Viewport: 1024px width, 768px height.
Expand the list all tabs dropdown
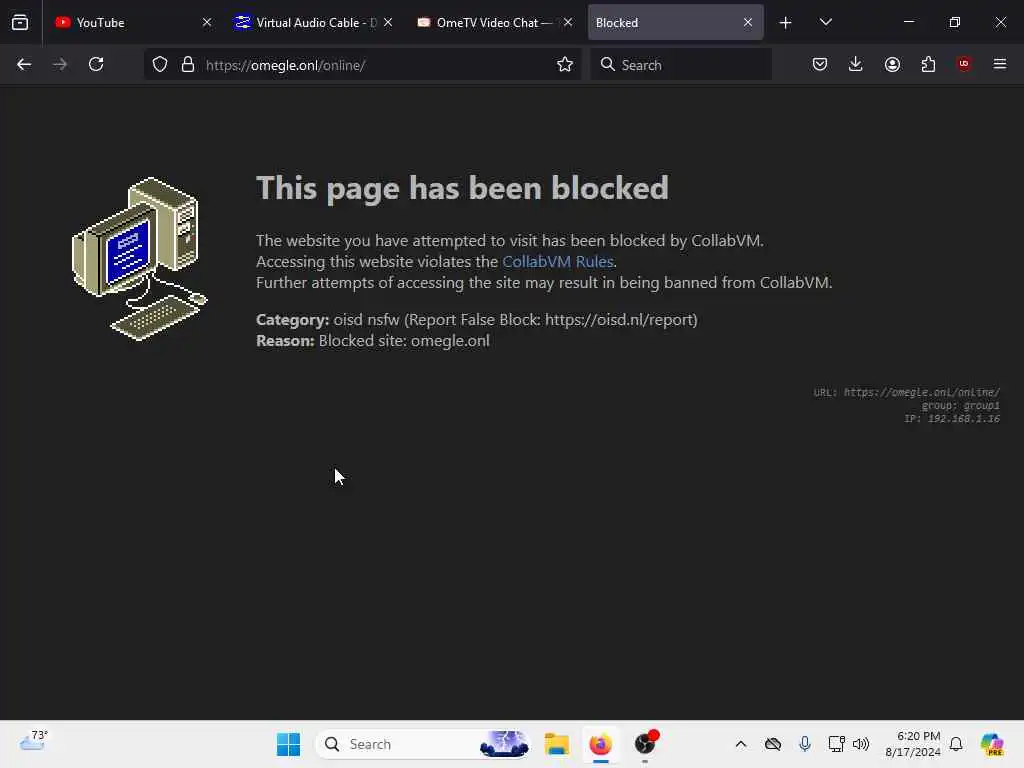[x=825, y=22]
